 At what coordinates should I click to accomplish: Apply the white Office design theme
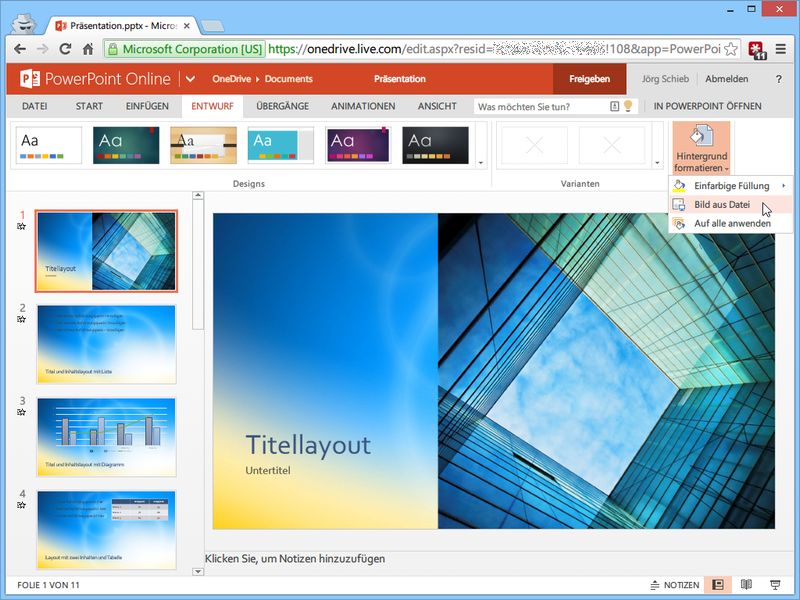pyautogui.click(x=49, y=145)
